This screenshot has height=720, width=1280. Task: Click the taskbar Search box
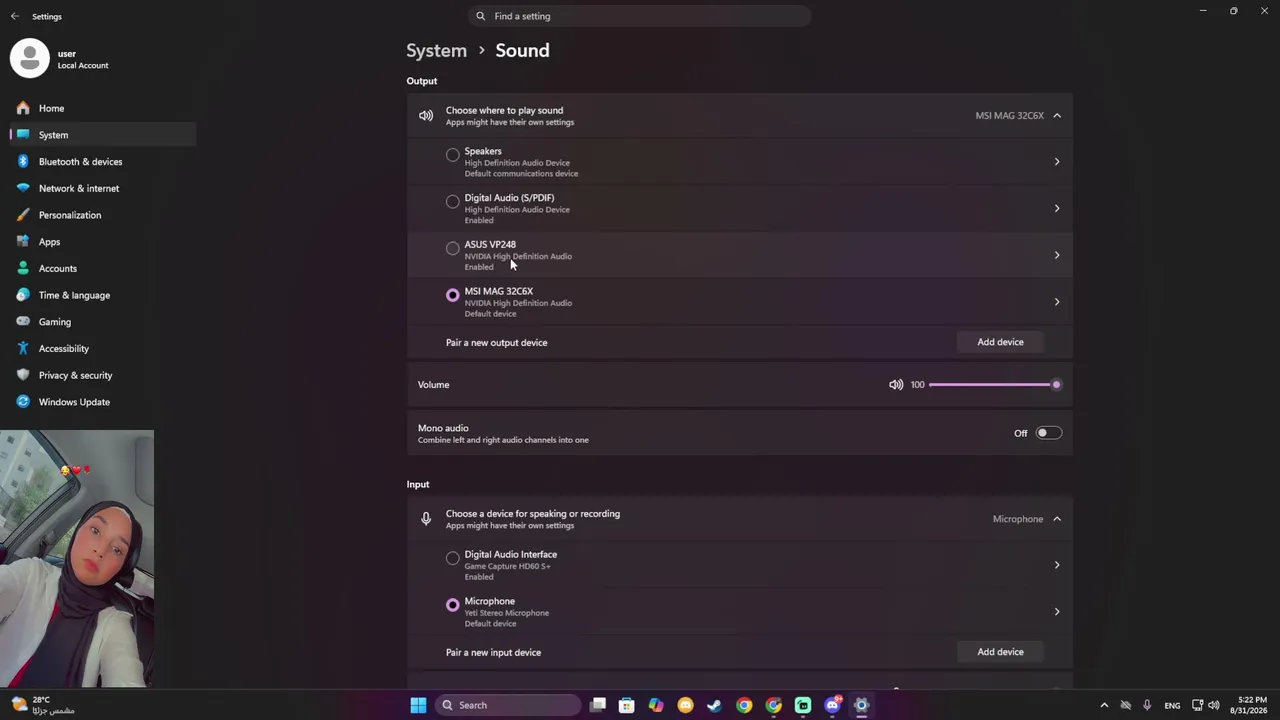[506, 705]
